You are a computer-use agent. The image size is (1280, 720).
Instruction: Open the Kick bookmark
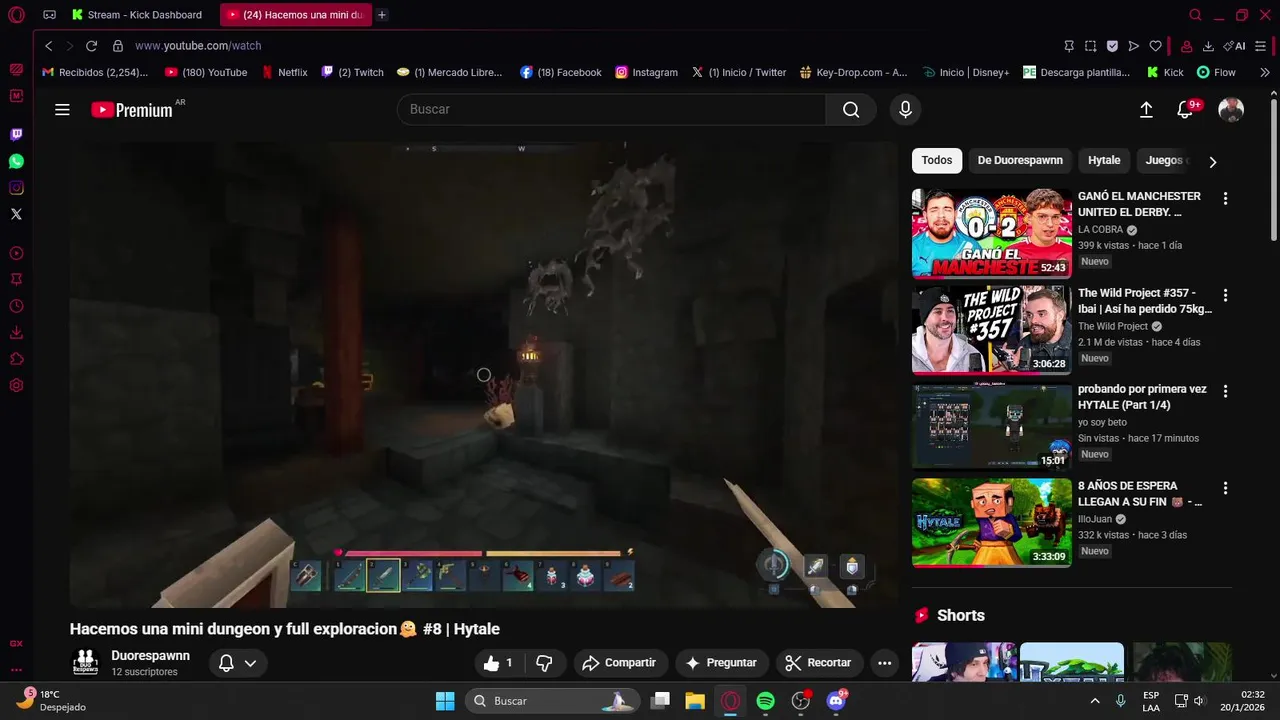(1166, 72)
